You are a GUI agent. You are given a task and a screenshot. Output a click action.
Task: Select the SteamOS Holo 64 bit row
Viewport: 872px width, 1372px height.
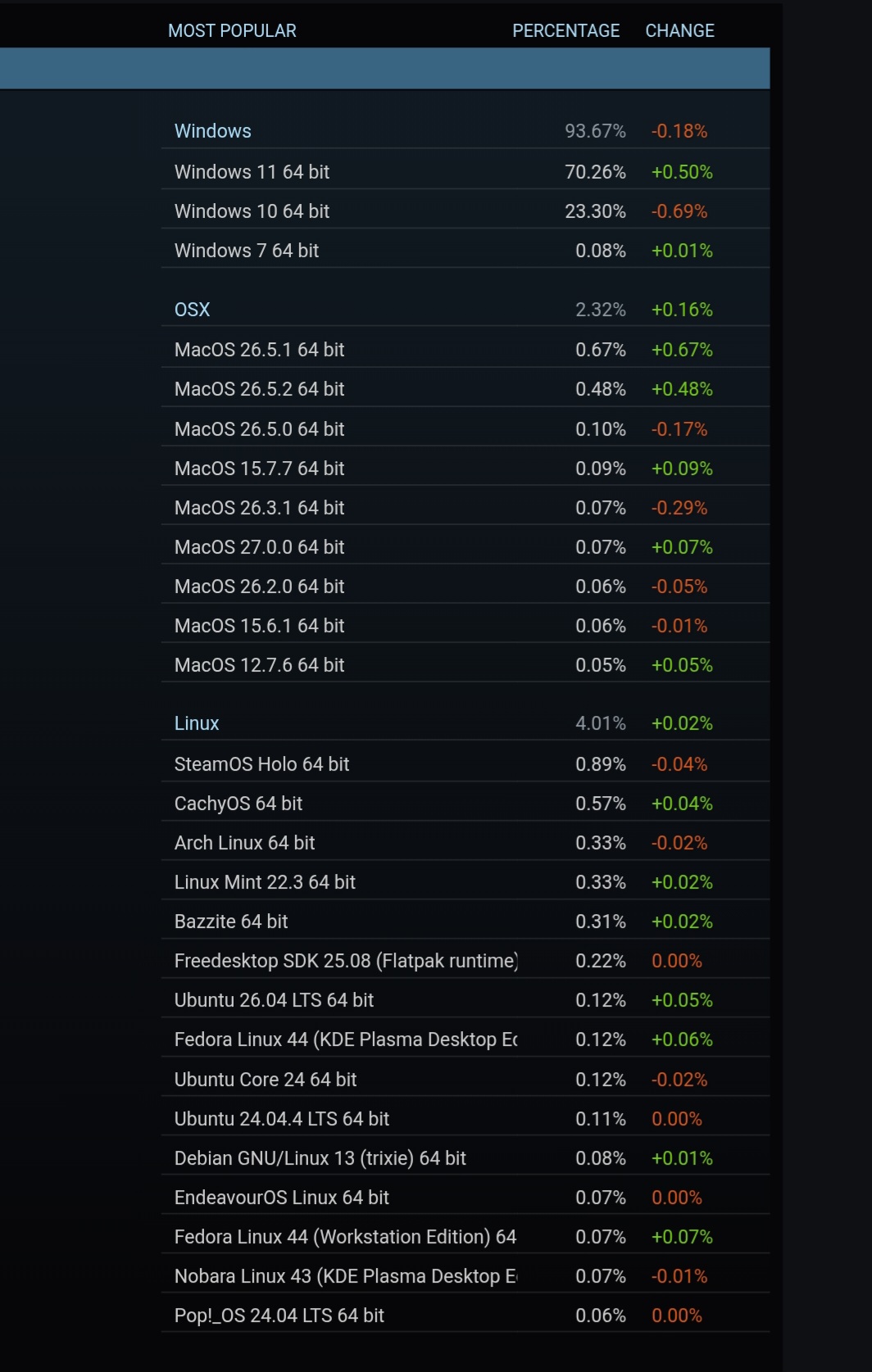tap(465, 764)
